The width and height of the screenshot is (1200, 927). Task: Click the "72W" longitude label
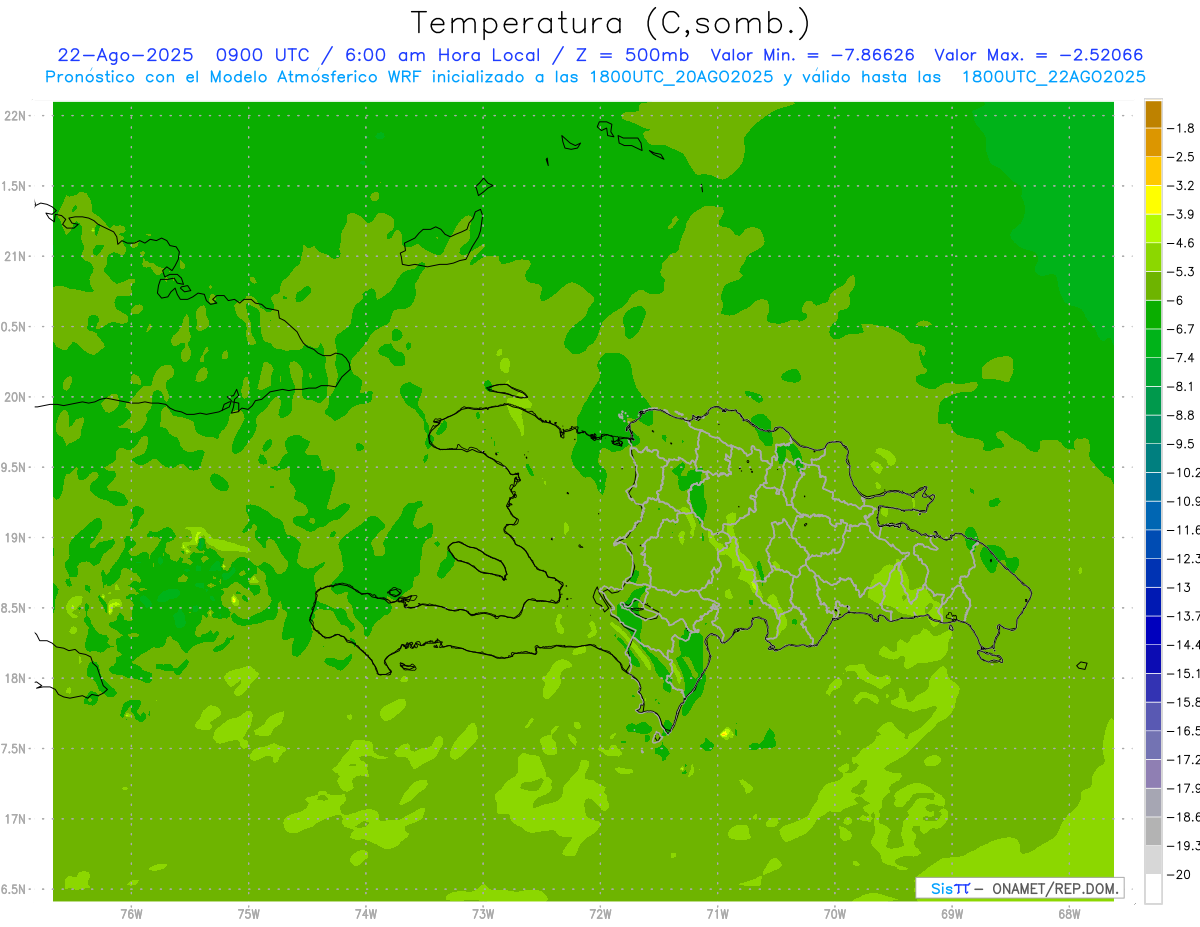pos(600,914)
